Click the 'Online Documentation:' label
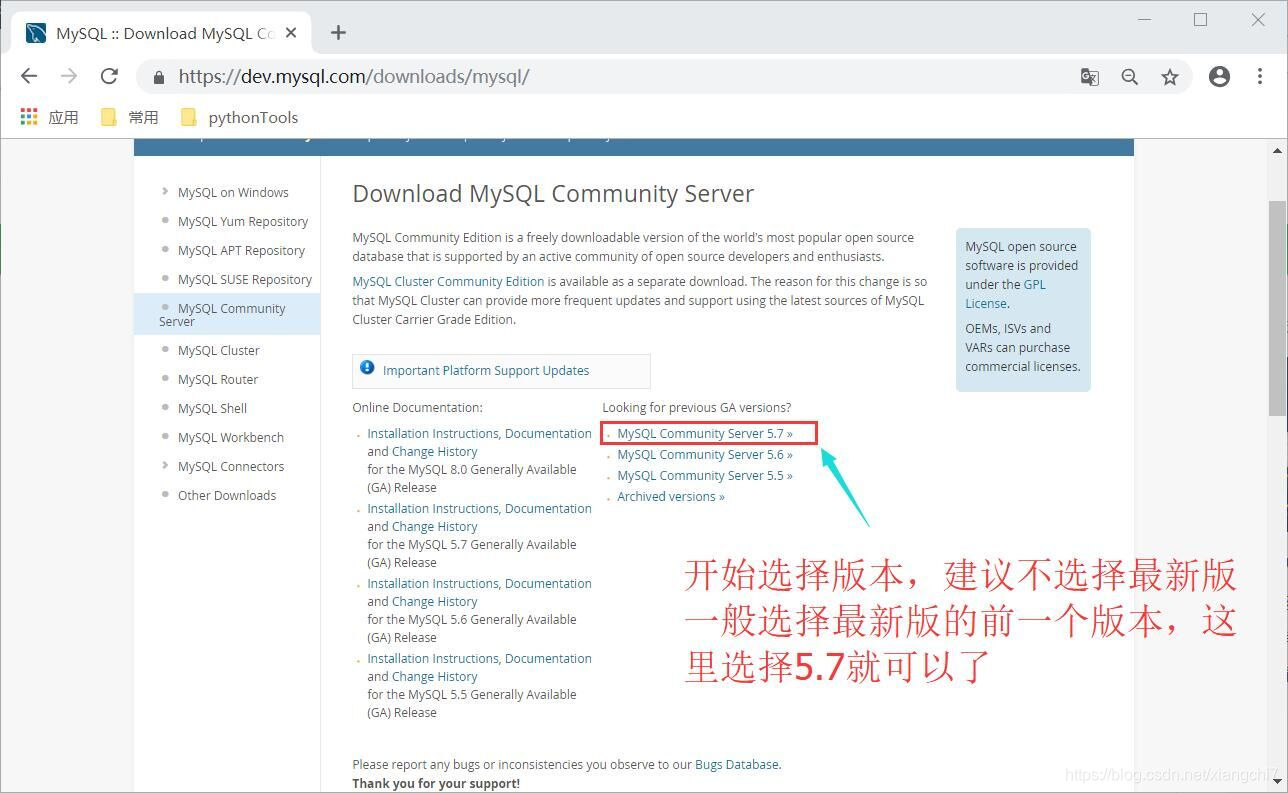 417,407
